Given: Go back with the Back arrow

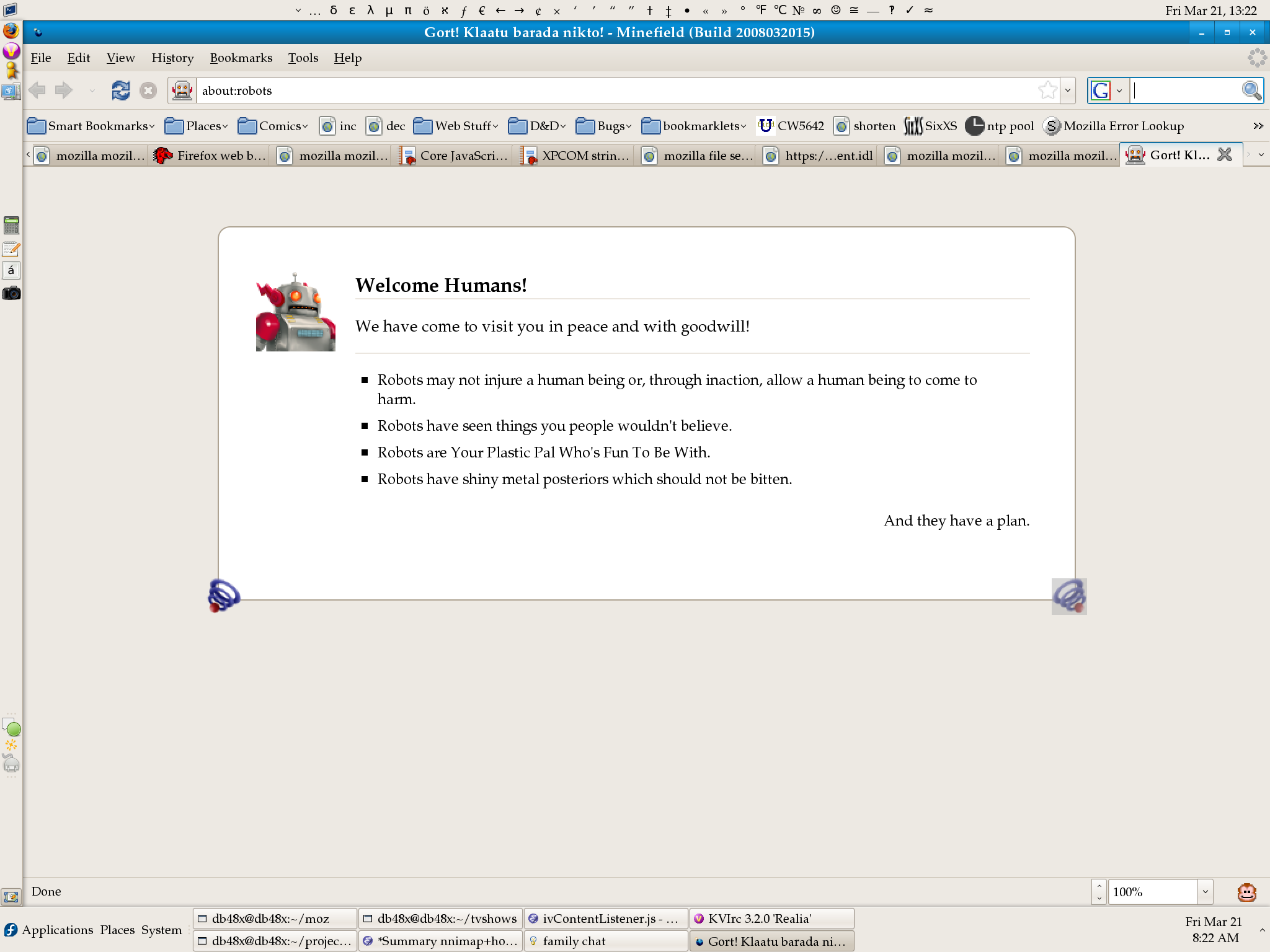Looking at the screenshot, I should coord(37,90).
